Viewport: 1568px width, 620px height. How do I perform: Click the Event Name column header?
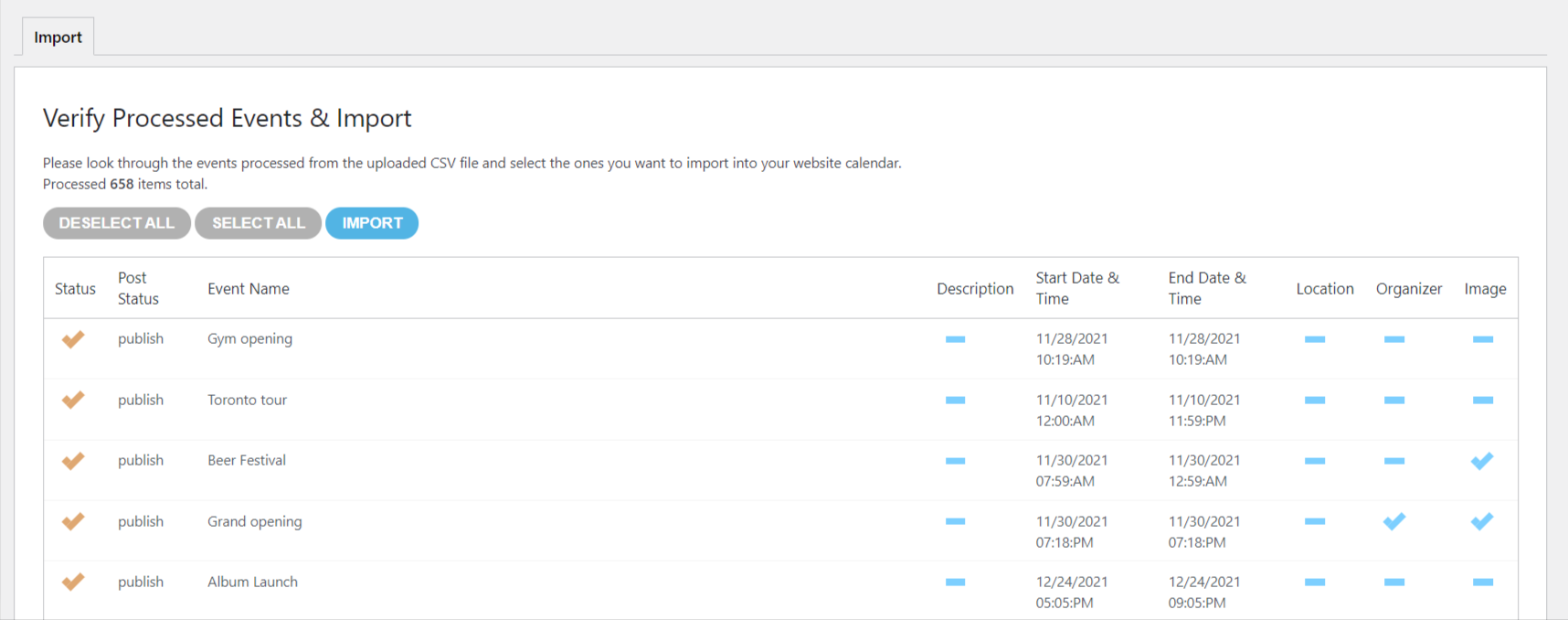(249, 289)
